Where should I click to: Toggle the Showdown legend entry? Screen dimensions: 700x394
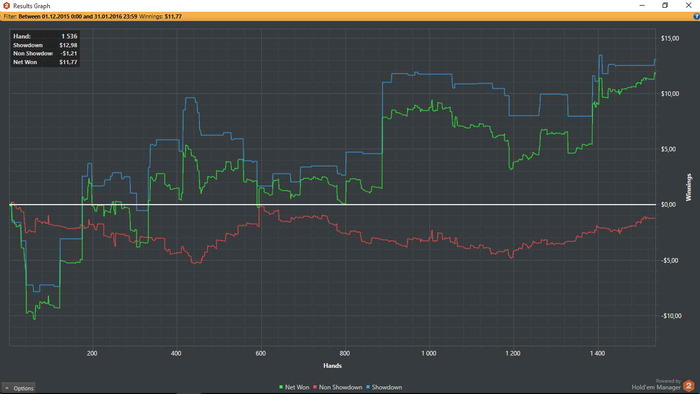click(x=384, y=387)
